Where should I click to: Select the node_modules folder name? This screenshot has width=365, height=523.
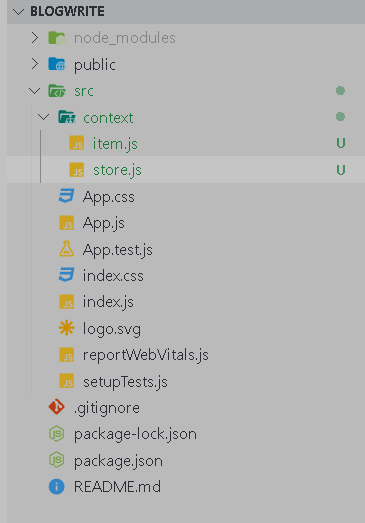coord(124,38)
